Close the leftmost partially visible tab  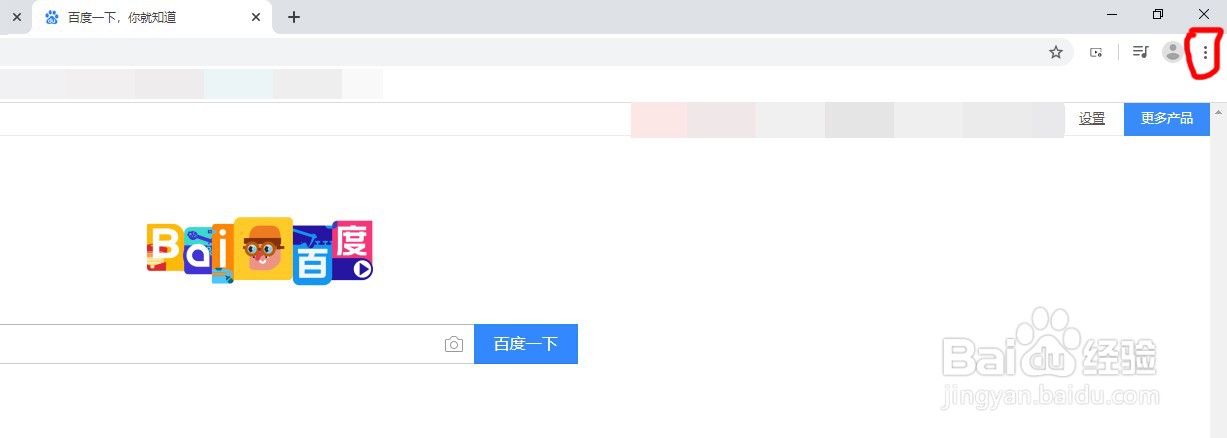click(16, 17)
